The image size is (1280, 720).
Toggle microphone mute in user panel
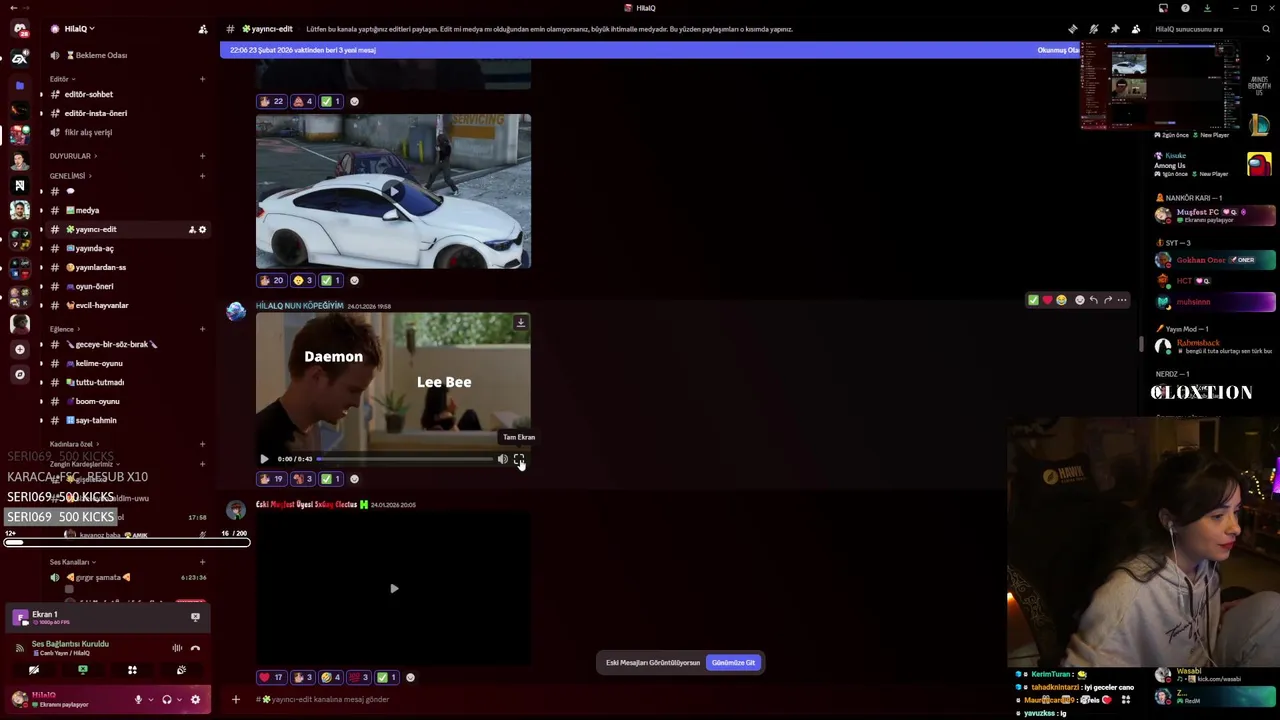click(138, 699)
